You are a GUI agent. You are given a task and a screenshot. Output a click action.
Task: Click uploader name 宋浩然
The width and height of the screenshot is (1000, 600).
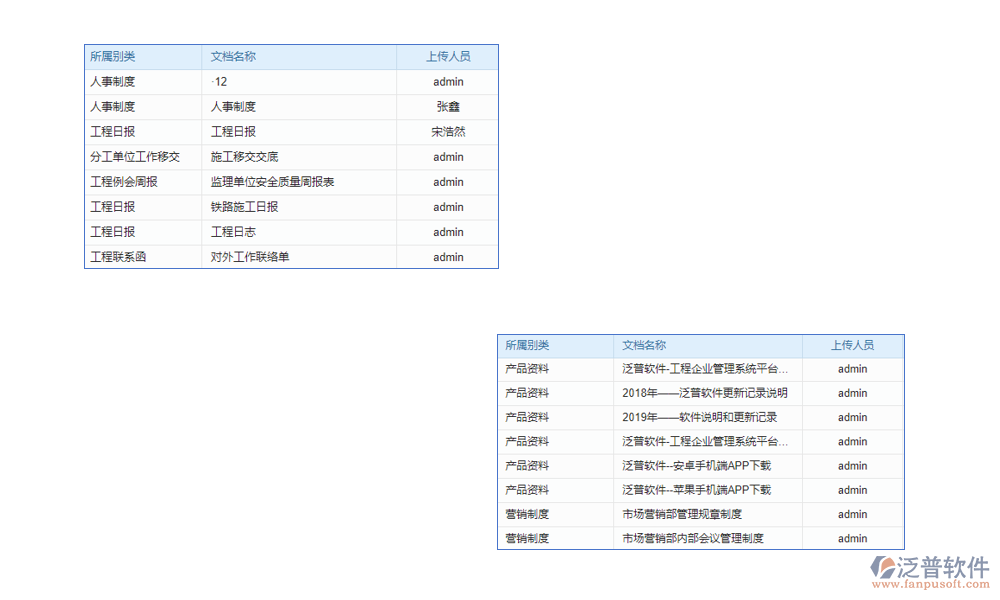tap(448, 132)
